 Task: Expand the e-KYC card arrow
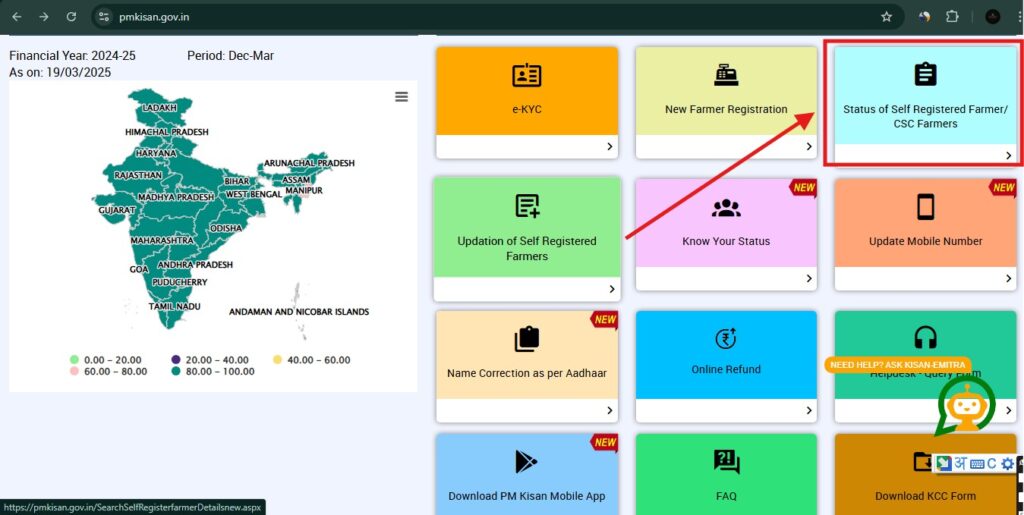609,147
